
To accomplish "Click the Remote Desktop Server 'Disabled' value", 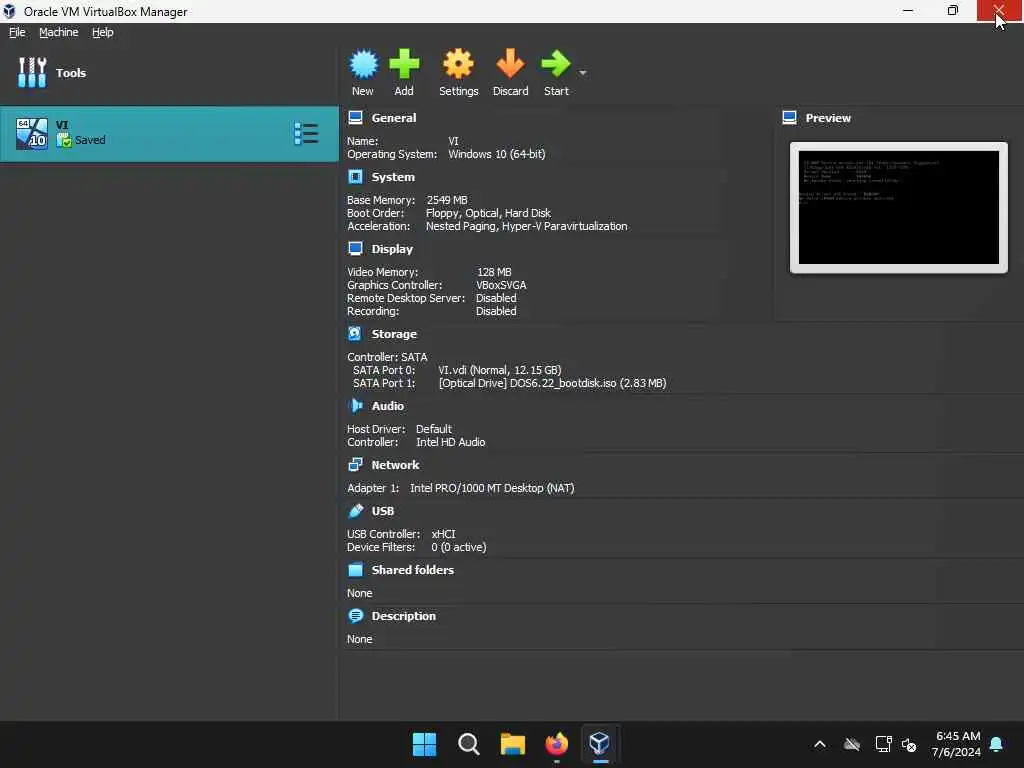I will (496, 298).
